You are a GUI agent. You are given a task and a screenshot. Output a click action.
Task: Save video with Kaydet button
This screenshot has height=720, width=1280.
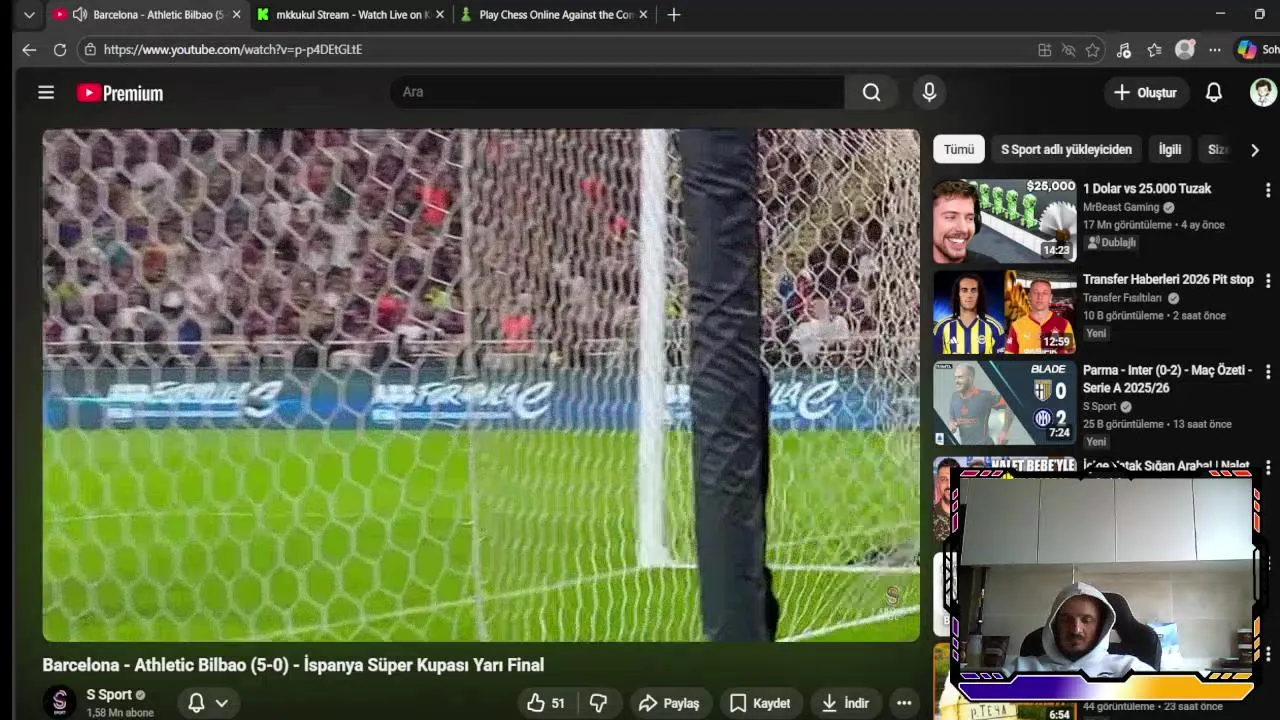760,703
